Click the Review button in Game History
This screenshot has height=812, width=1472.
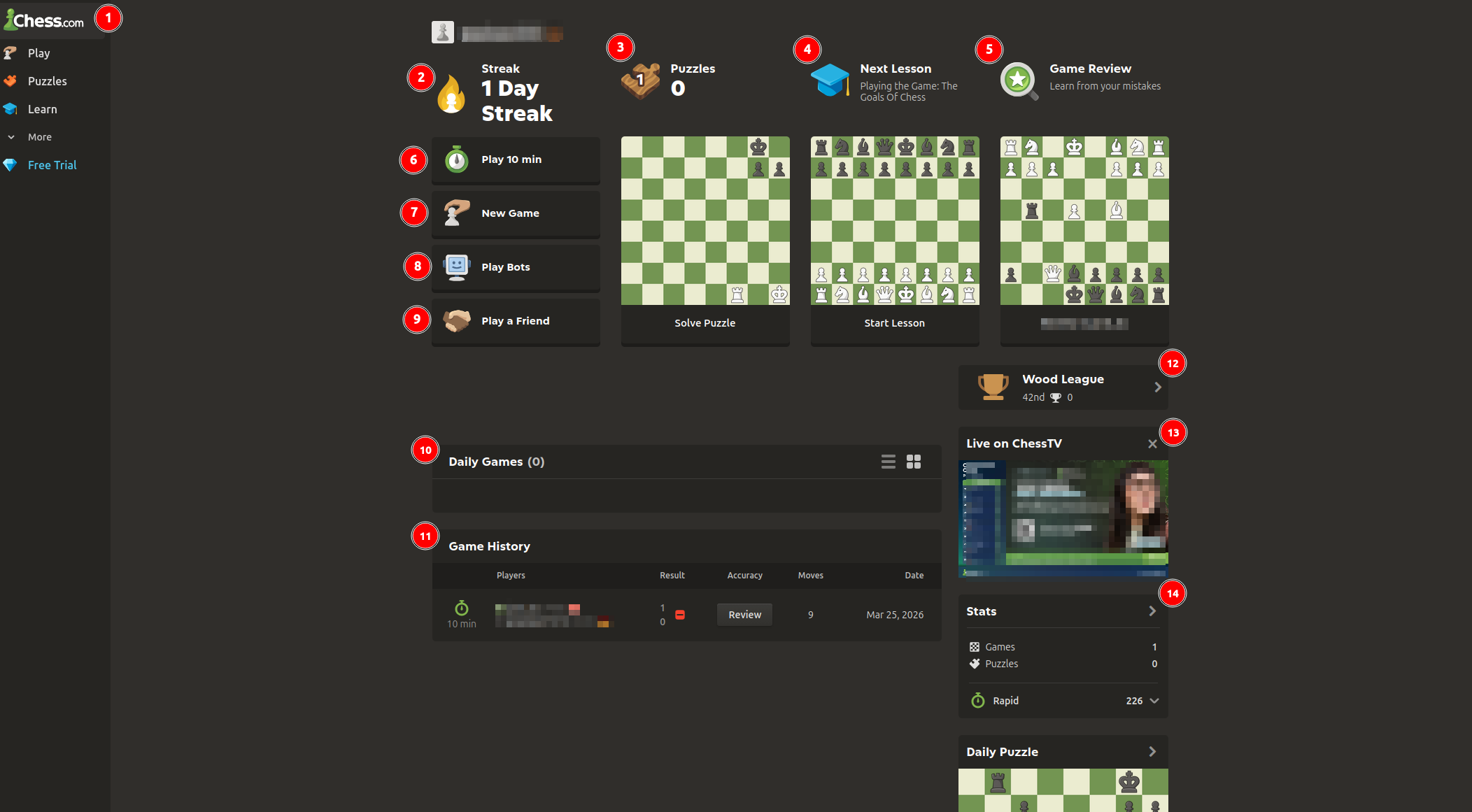pos(744,615)
